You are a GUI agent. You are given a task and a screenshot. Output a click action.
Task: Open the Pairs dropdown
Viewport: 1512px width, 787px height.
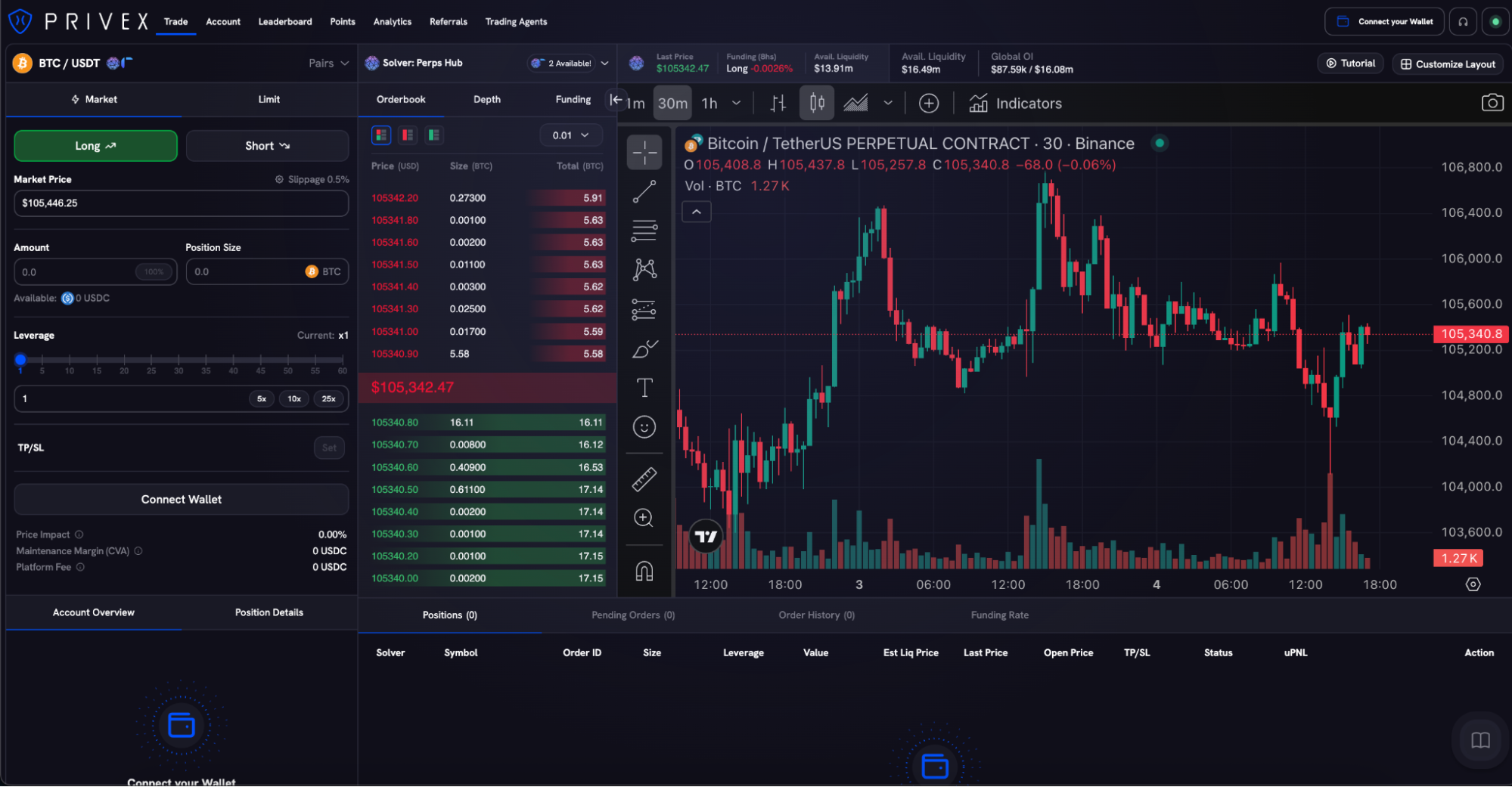pos(328,63)
